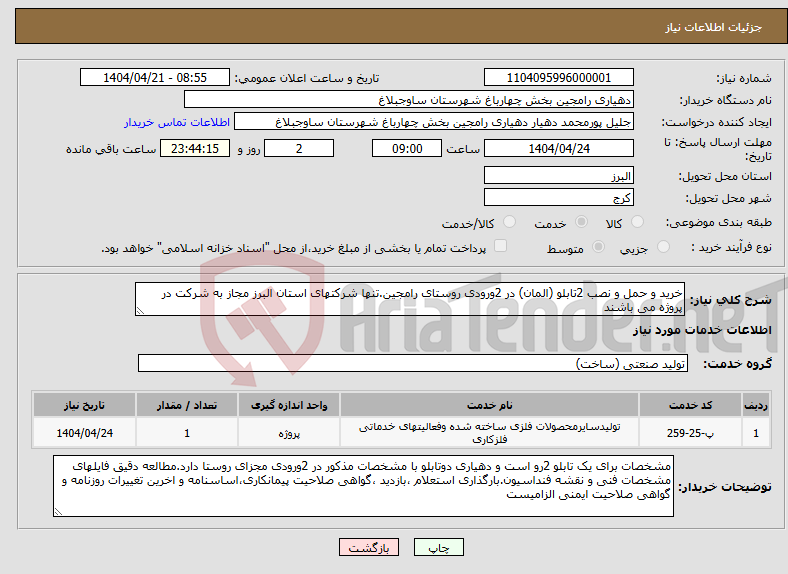Click the ردیف column header
The width and height of the screenshot is (788, 574).
pos(756,405)
